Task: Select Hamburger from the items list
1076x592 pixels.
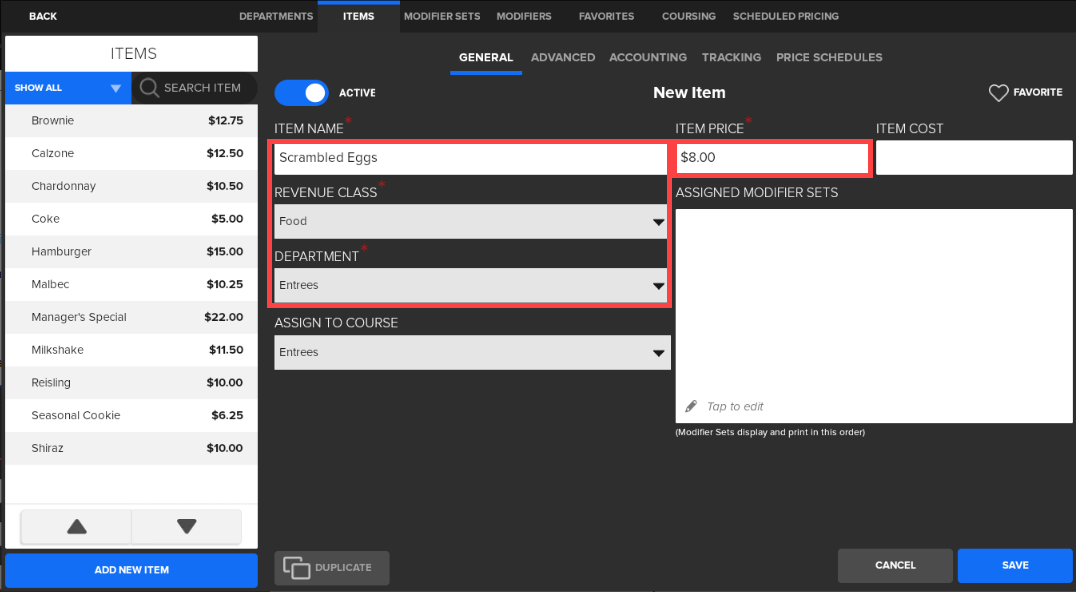Action: 131,252
